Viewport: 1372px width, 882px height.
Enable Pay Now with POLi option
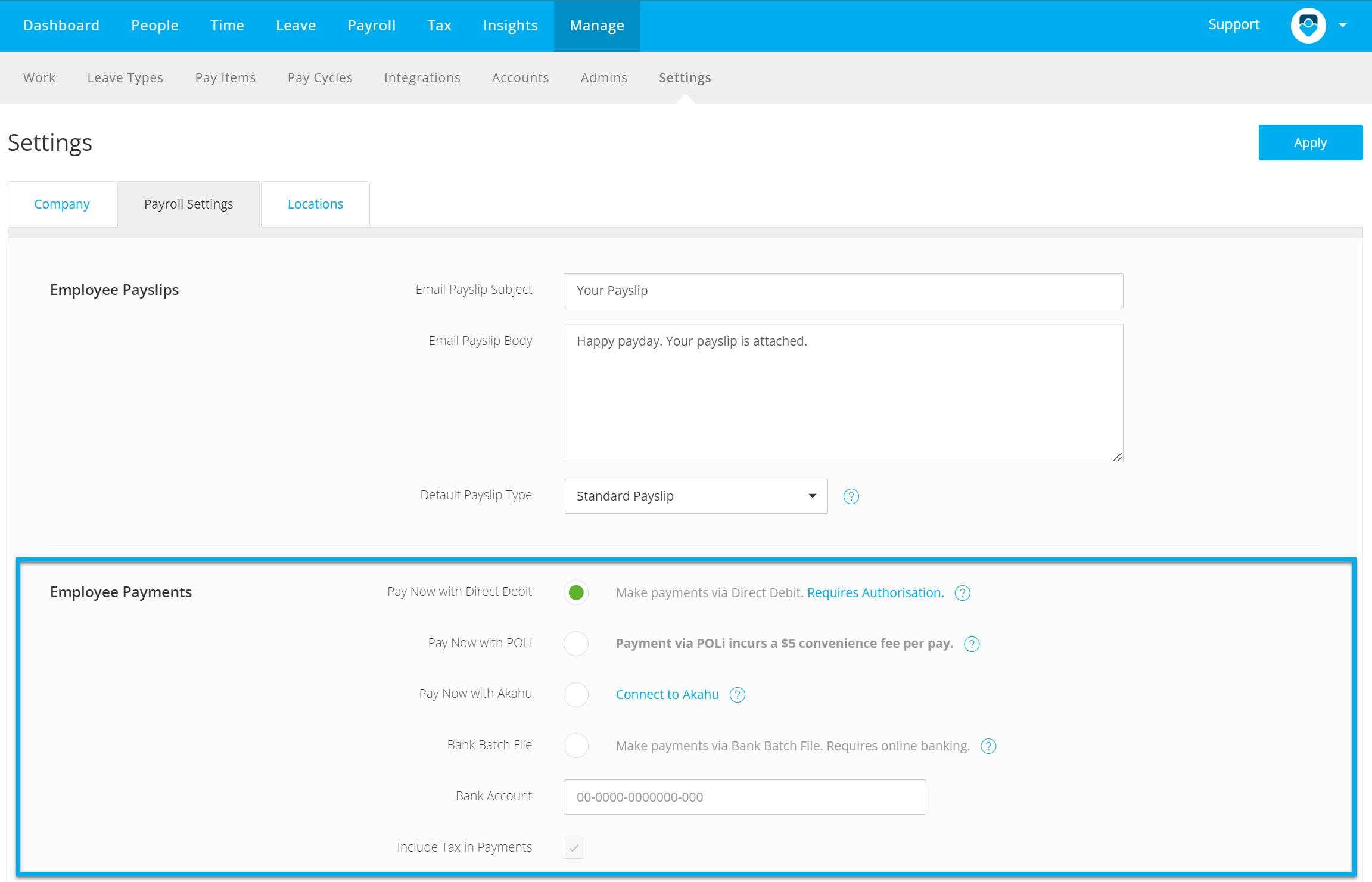click(x=576, y=644)
